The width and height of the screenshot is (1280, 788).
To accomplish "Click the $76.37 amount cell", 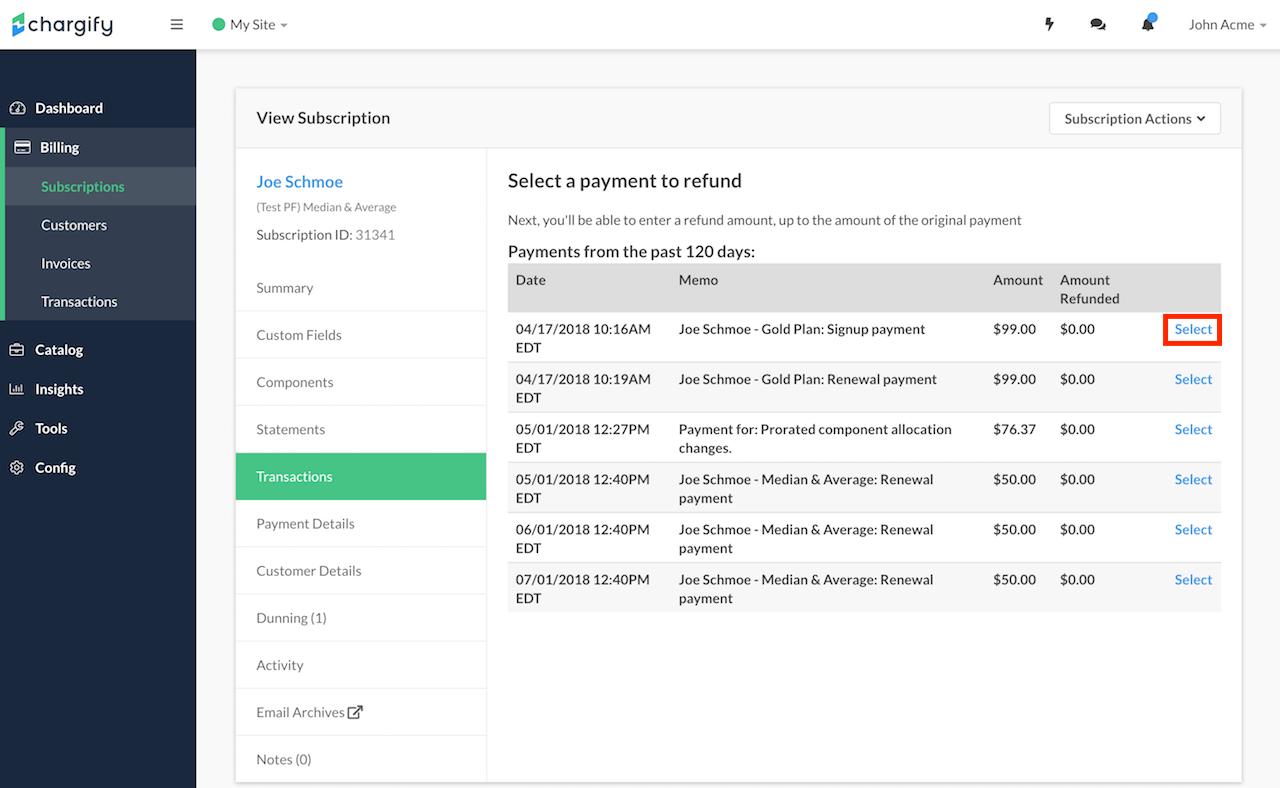I will click(x=1014, y=429).
